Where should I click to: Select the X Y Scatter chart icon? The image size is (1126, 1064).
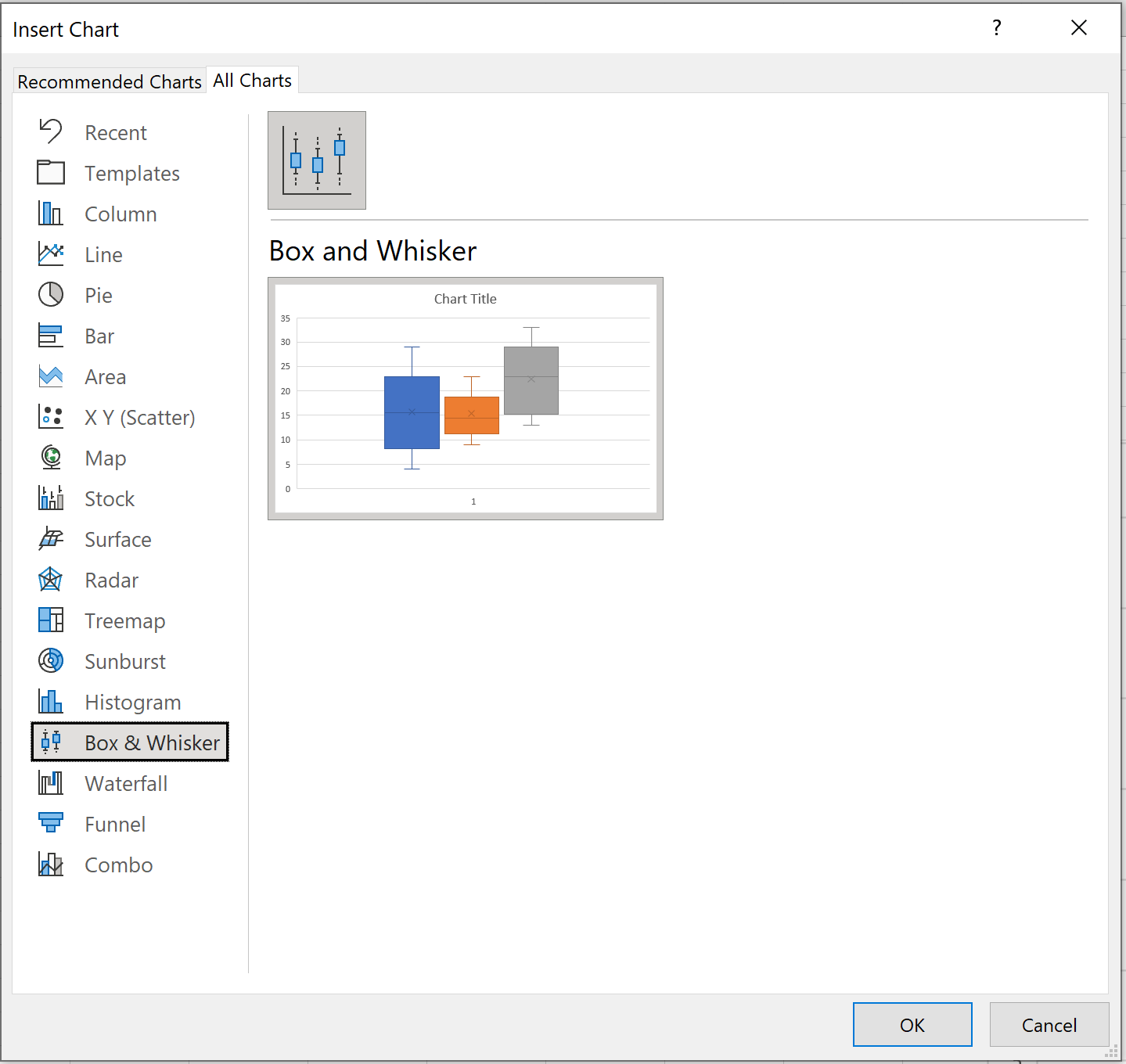click(51, 416)
